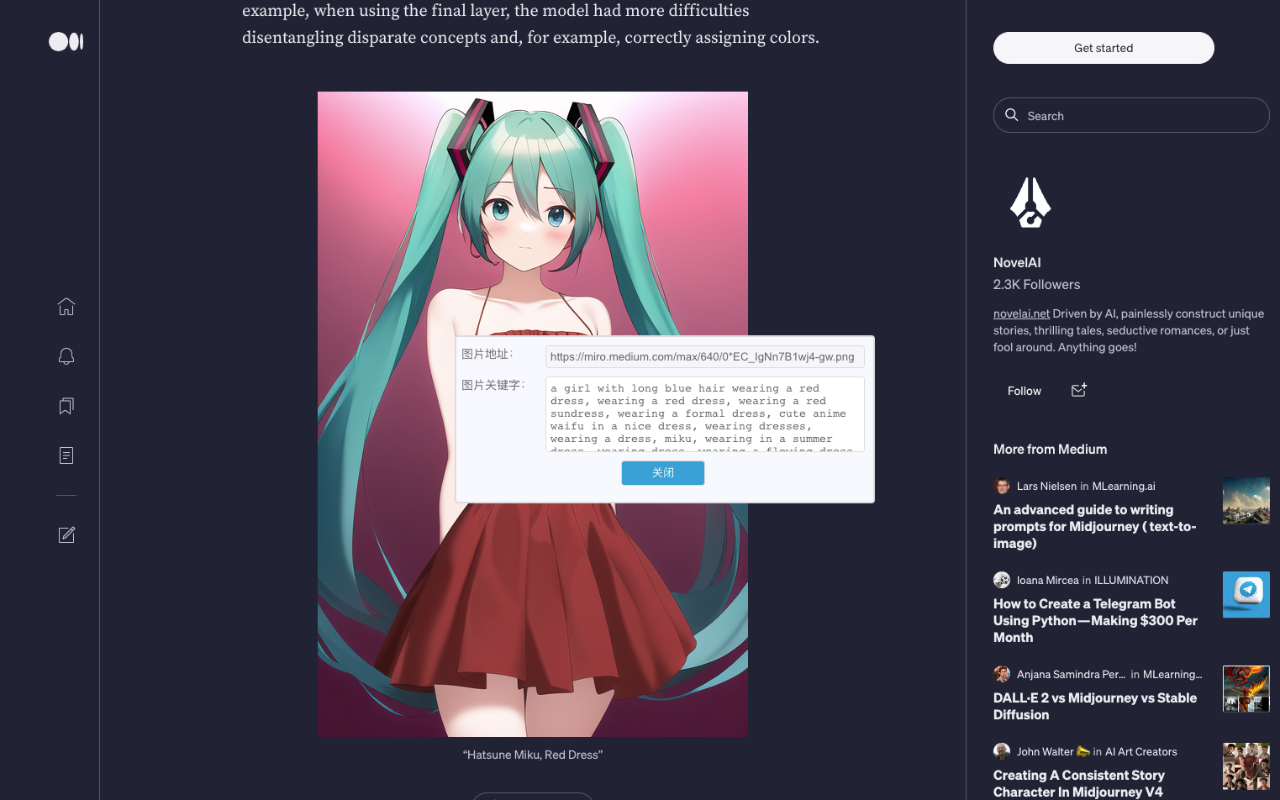Open the NovelAI profile logo

1030,203
